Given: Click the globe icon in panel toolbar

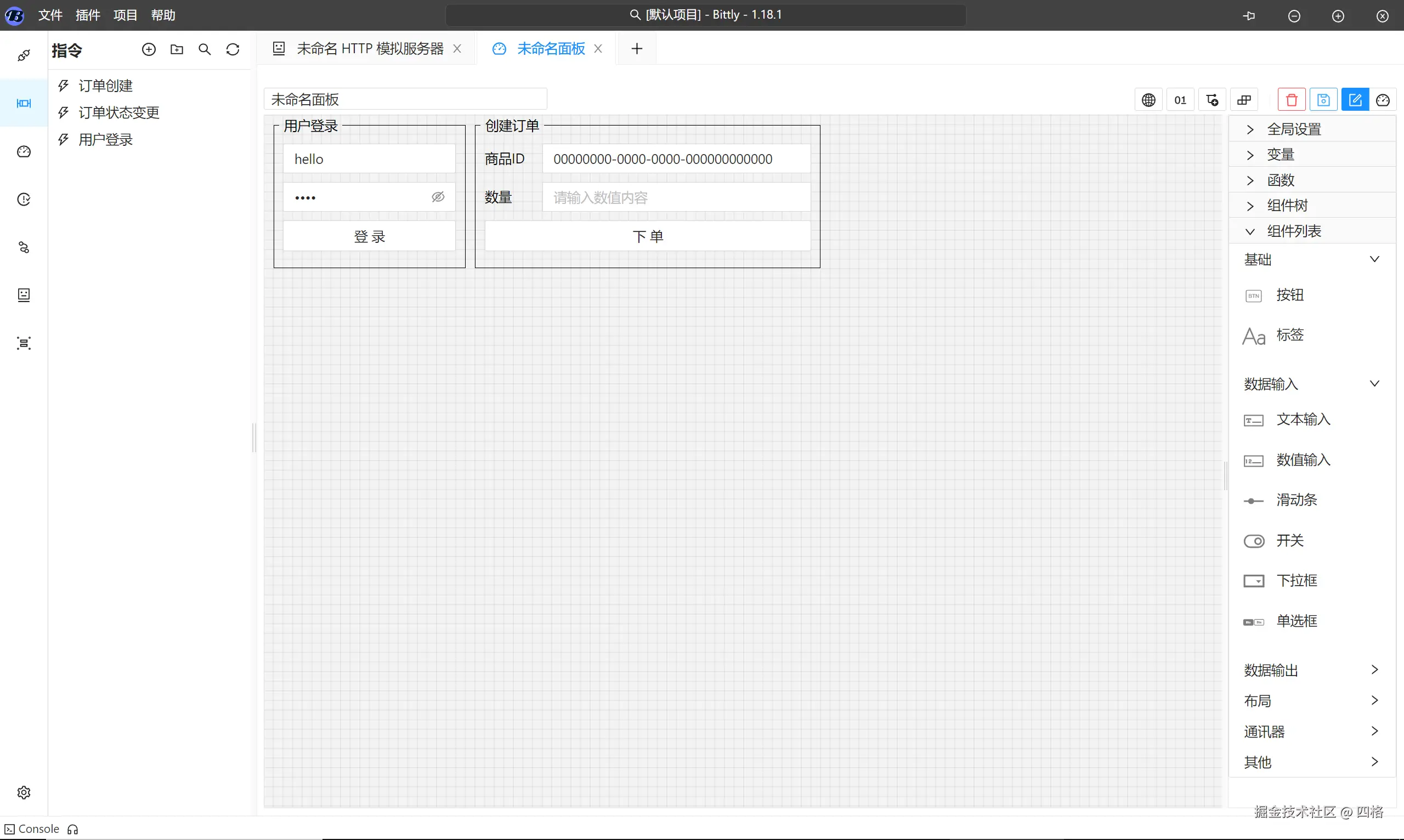Looking at the screenshot, I should point(1148,100).
